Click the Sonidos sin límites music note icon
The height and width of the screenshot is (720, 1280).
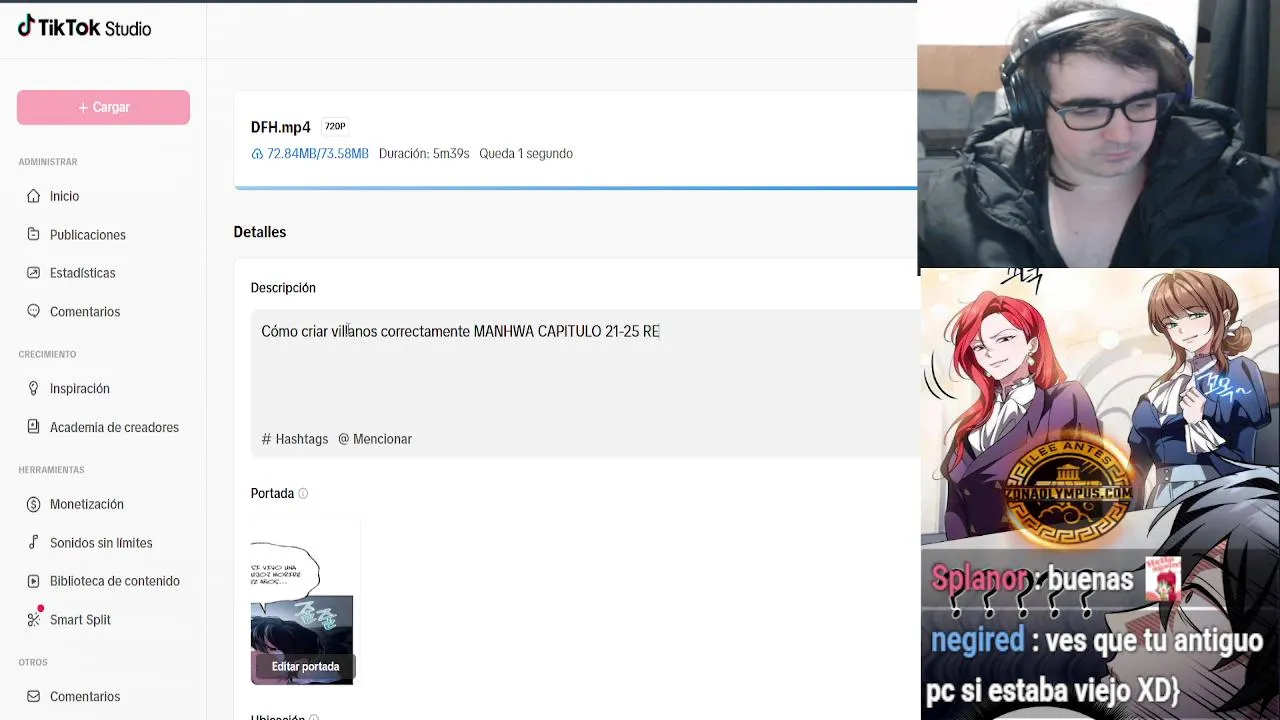click(x=34, y=542)
